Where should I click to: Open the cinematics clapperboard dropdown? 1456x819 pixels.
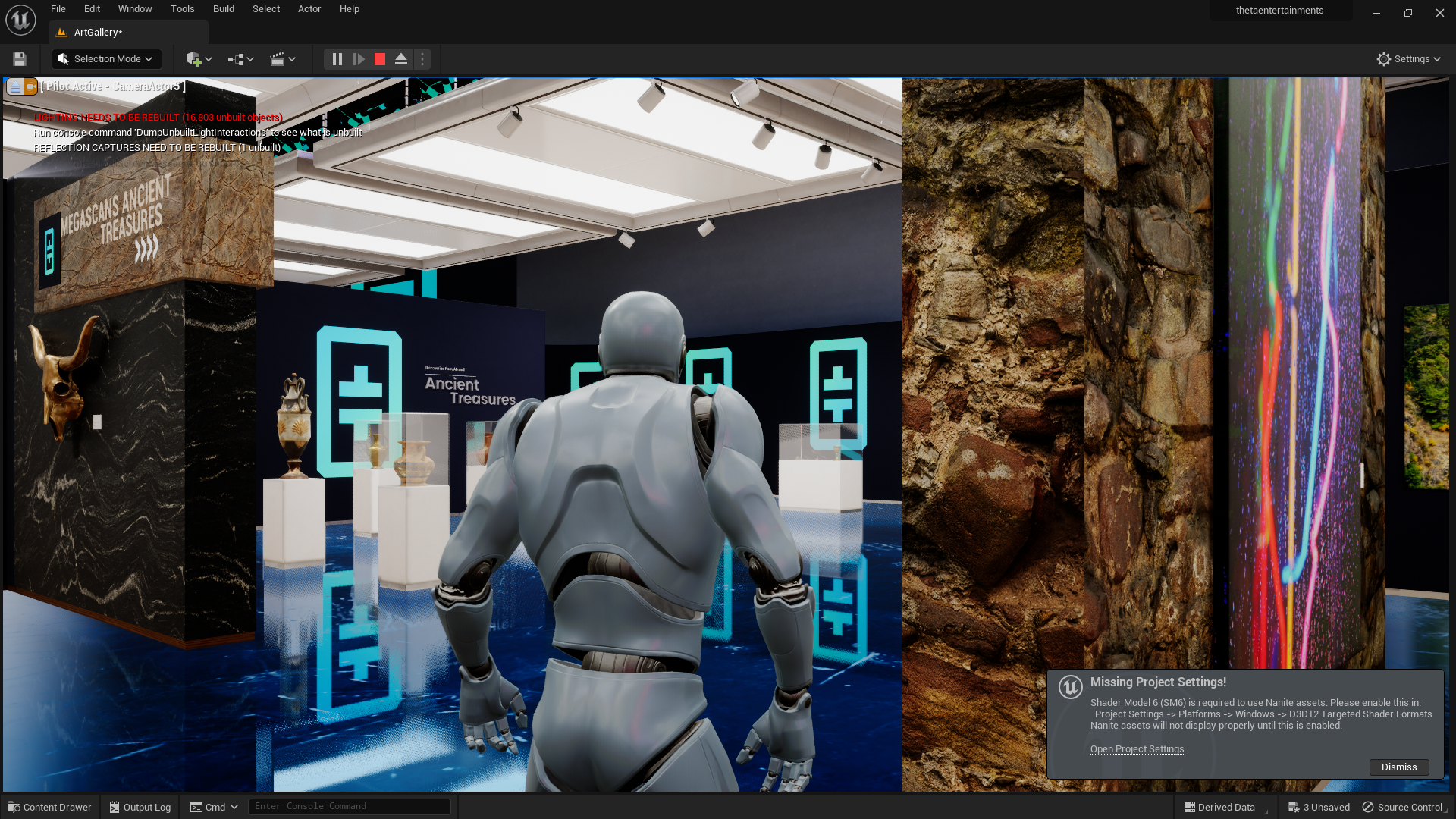coord(282,59)
